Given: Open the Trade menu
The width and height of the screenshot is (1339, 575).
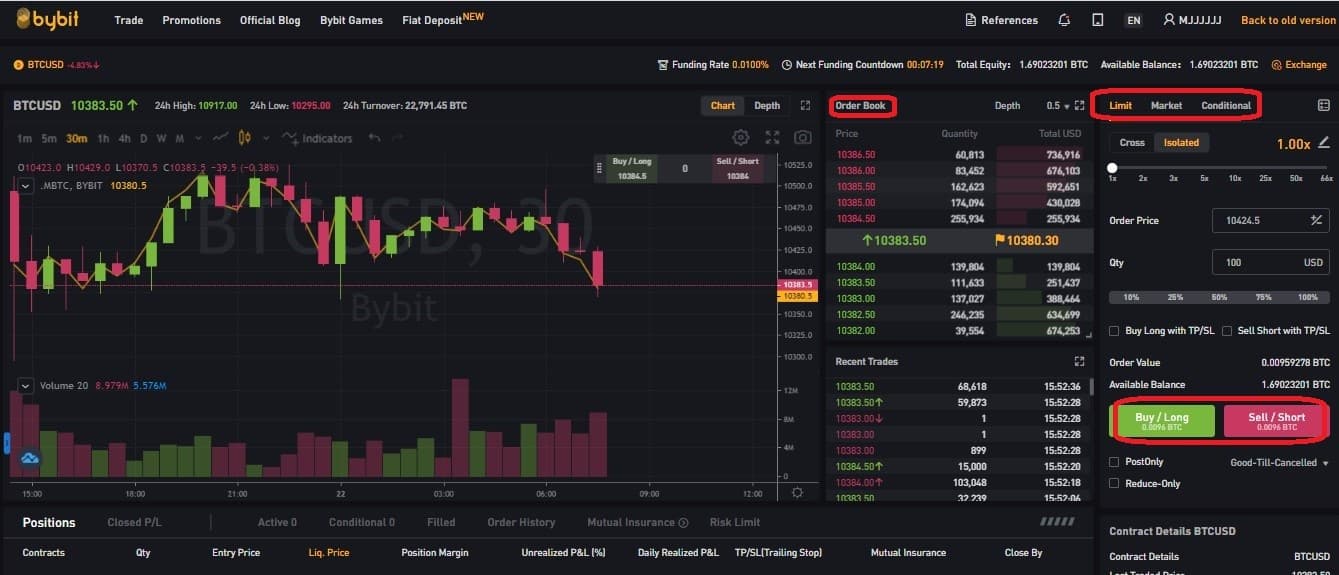Looking at the screenshot, I should tap(128, 20).
